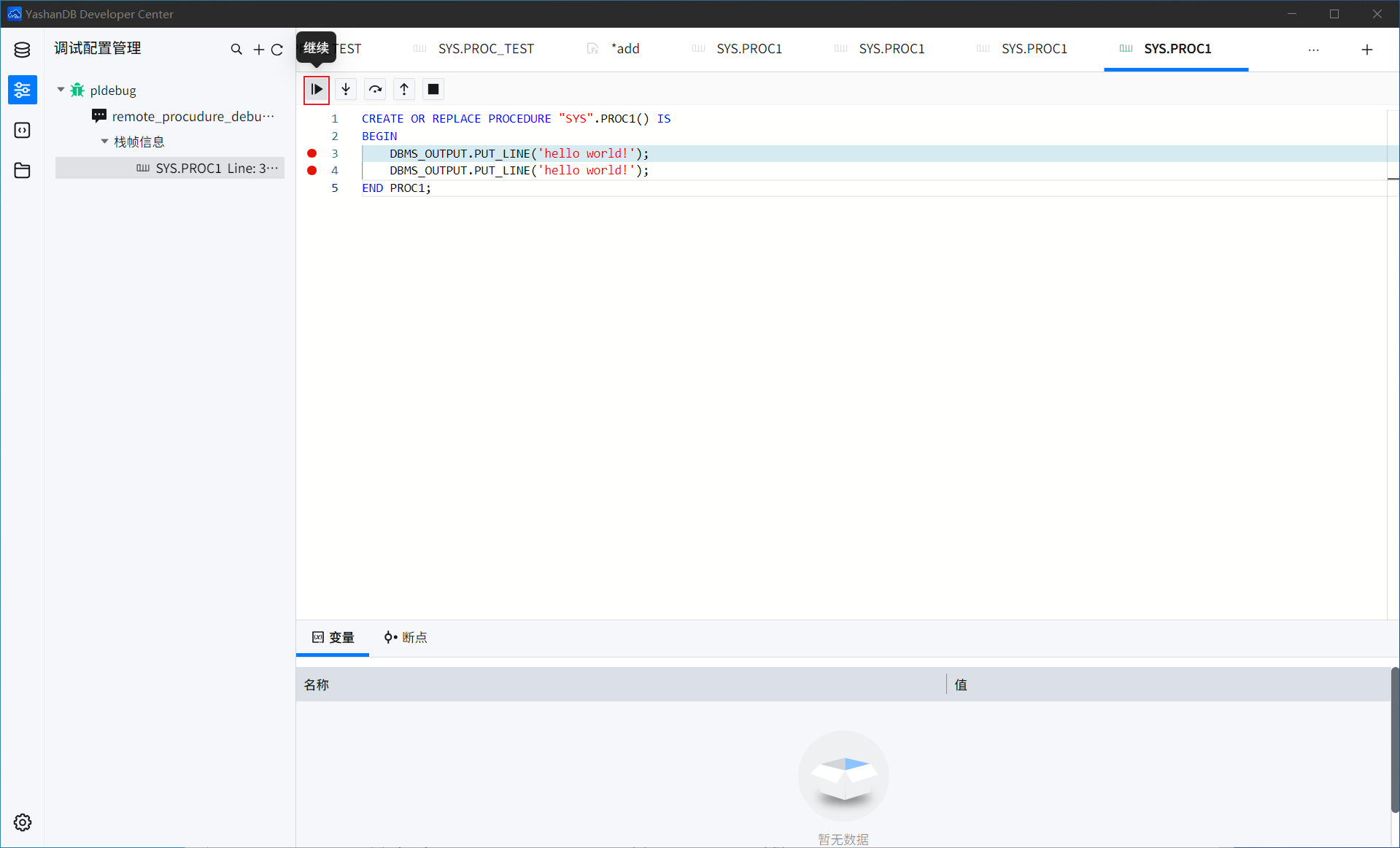Screen dimensions: 1400x848
Task: Collapse the 栈帧信息 stack frame node
Action: (x=104, y=142)
